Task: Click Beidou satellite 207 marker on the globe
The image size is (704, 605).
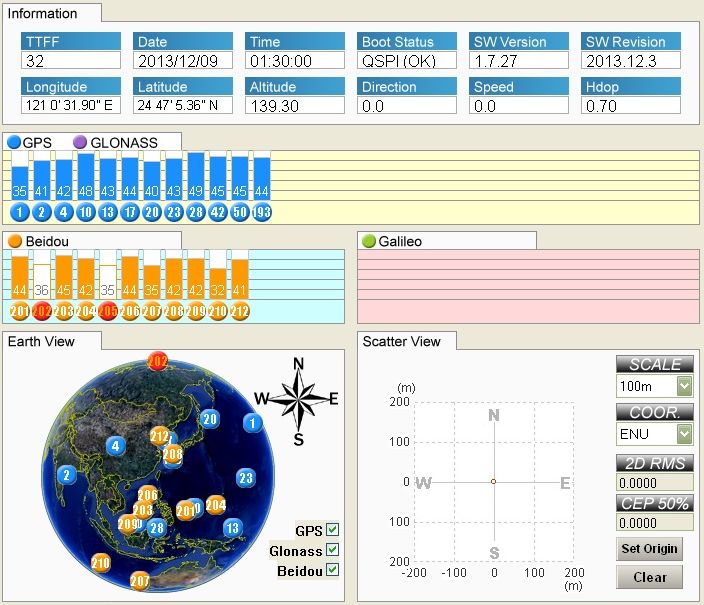Action: click(140, 580)
